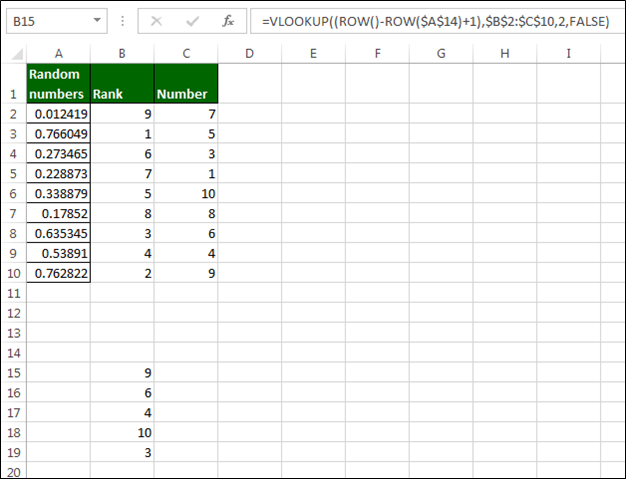Select cell containing 0.338879
626x479 pixels.
(59, 194)
